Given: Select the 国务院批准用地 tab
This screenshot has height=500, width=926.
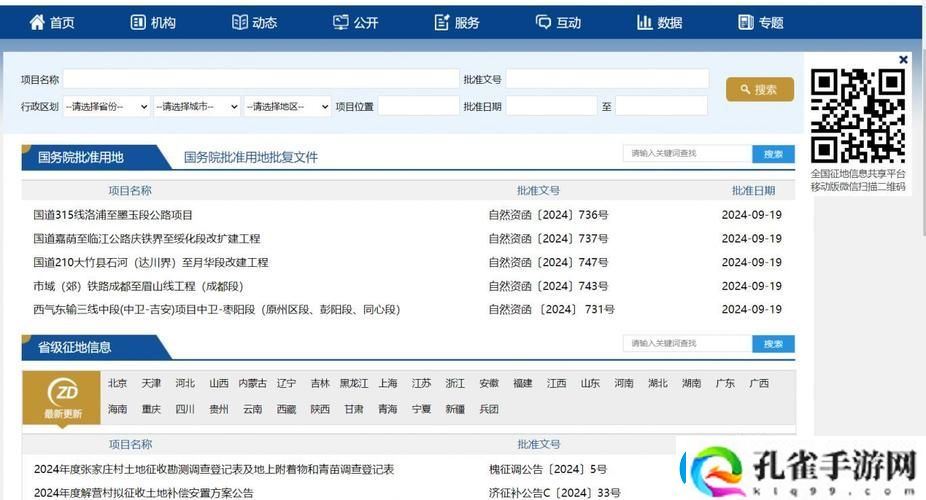Looking at the screenshot, I should 81,157.
